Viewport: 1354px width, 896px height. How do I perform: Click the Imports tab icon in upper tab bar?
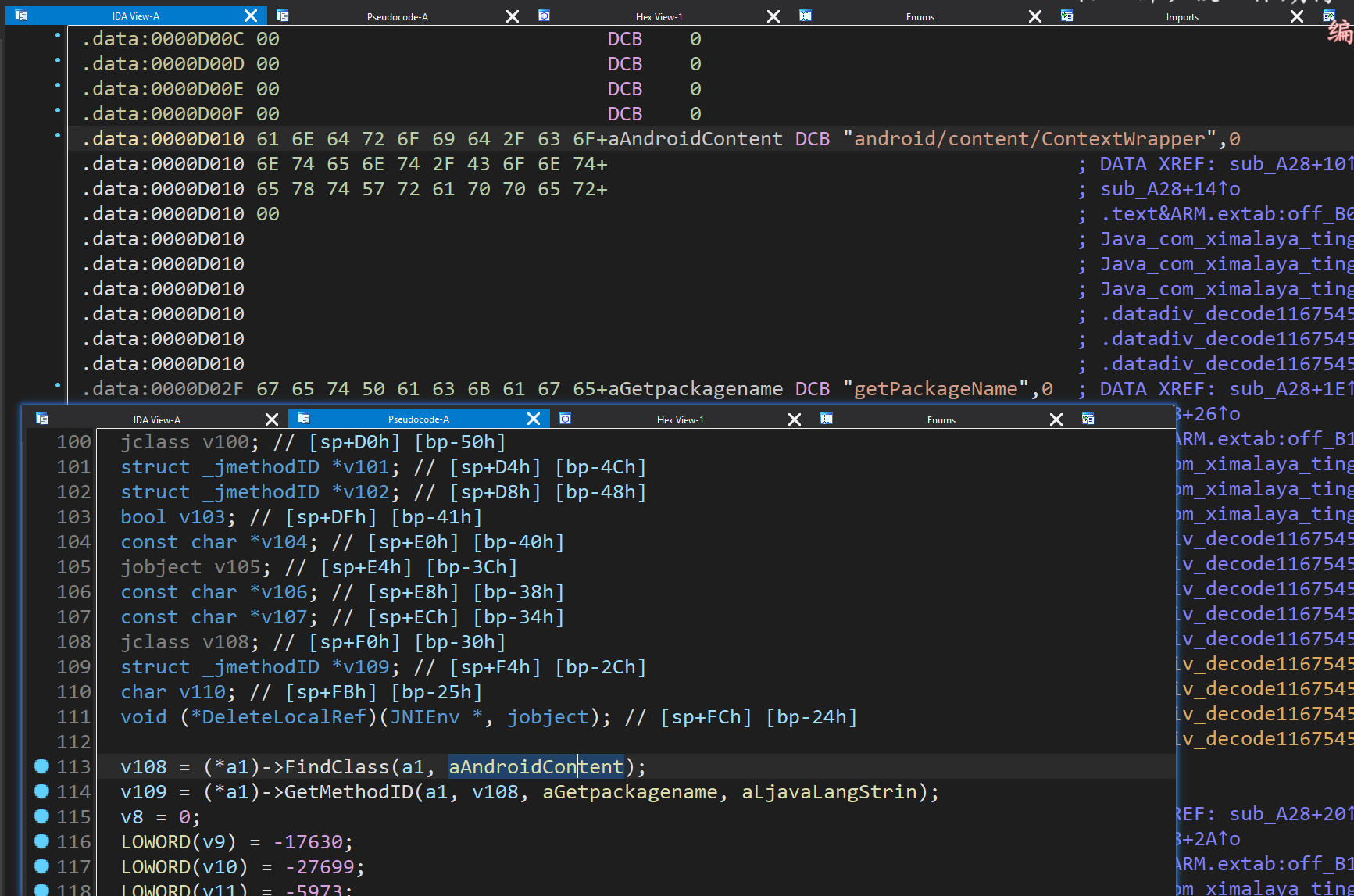coord(1067,16)
